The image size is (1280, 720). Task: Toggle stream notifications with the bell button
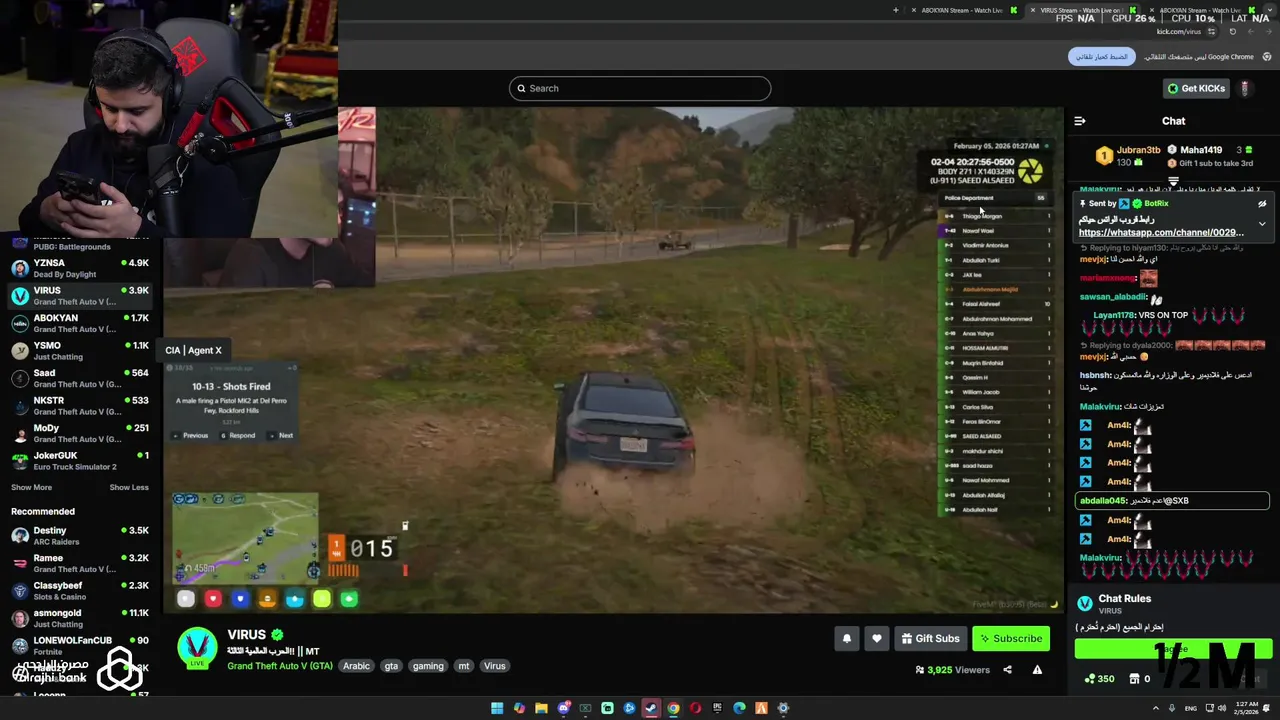(x=847, y=638)
